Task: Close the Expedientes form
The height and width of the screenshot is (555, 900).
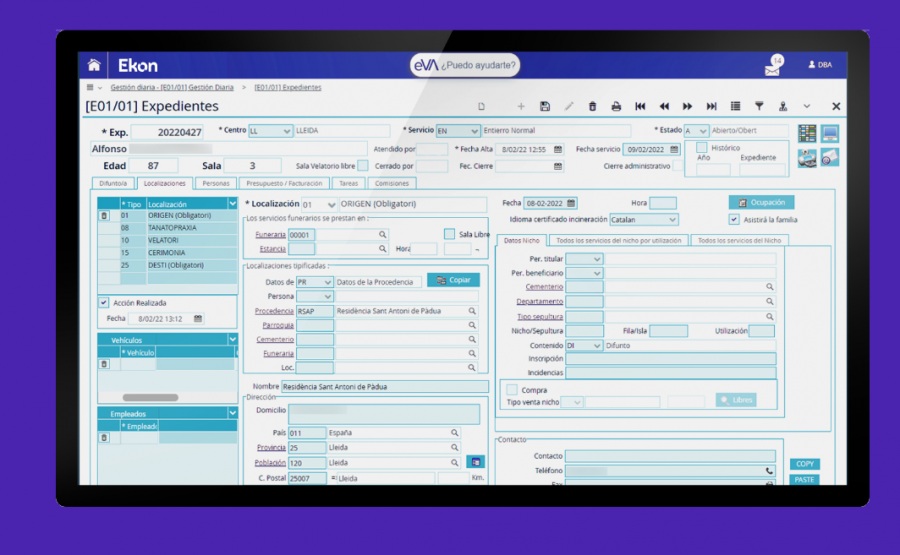Action: coord(836,106)
